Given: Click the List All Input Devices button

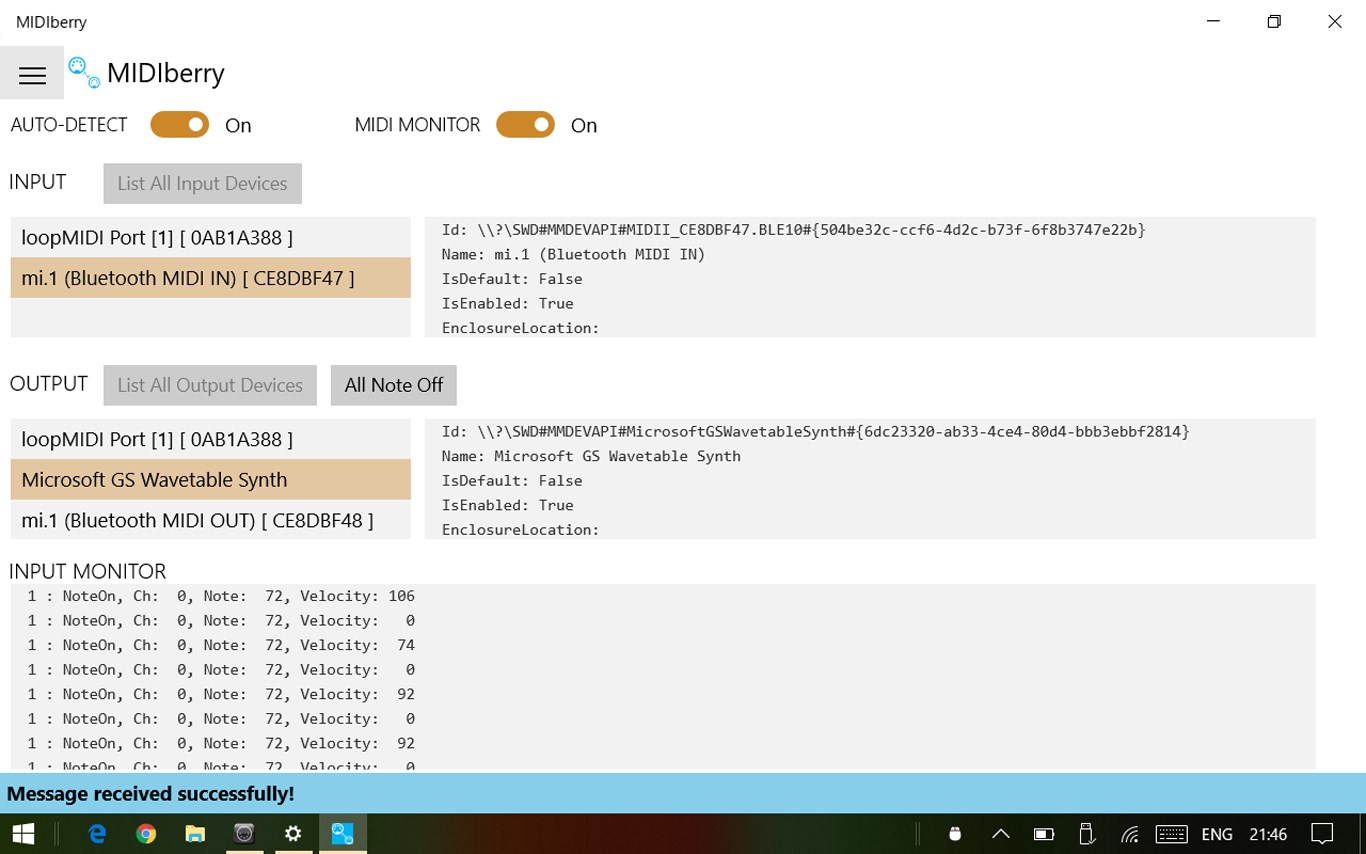Looking at the screenshot, I should 202,183.
